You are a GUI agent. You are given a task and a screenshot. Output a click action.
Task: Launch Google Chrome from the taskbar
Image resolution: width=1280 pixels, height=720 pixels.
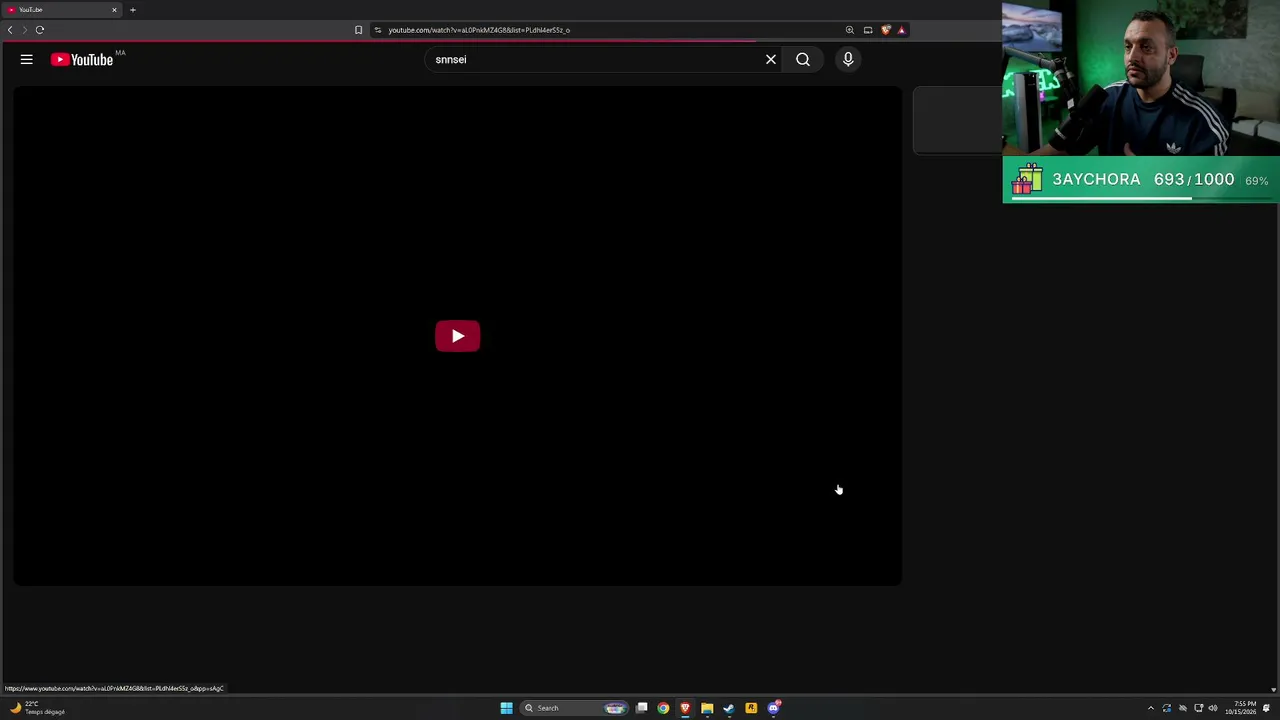click(663, 708)
